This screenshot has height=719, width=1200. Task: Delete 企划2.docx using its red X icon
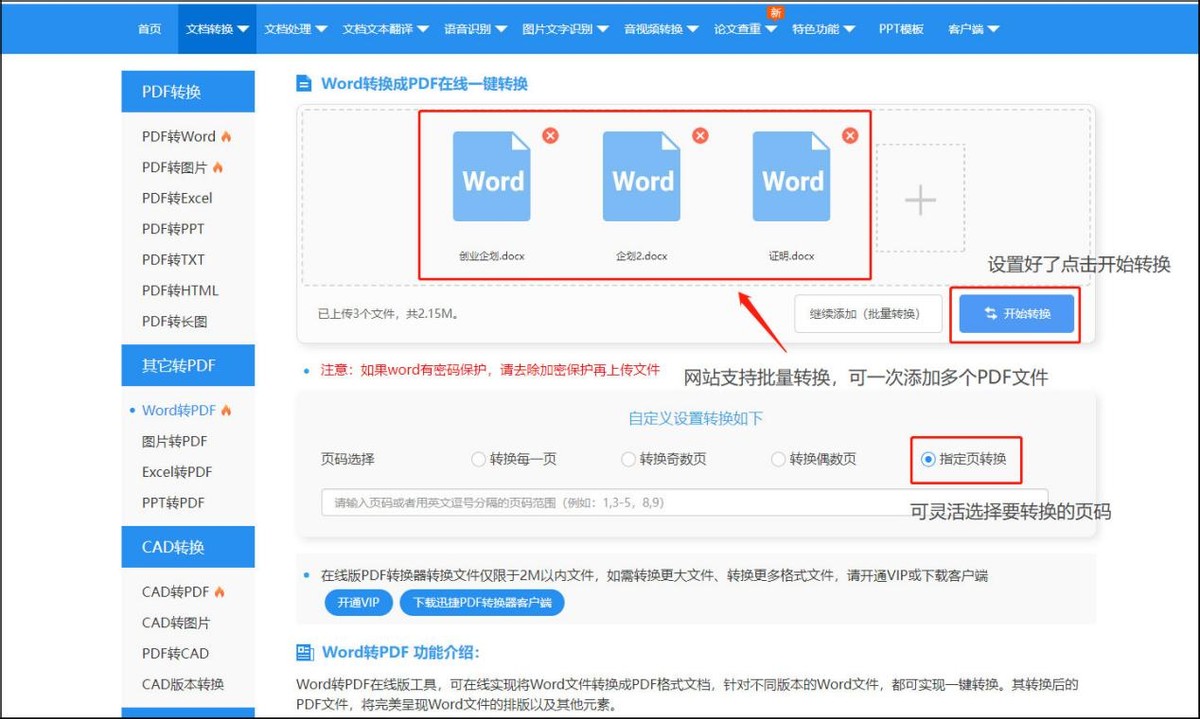(700, 136)
